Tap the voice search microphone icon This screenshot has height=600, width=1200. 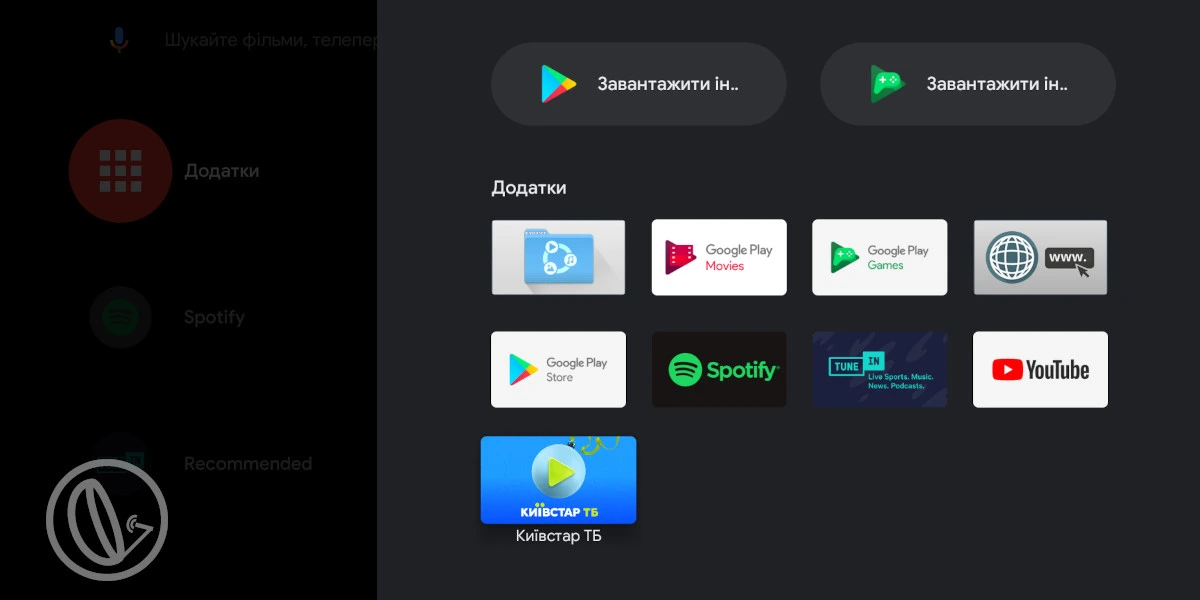tap(119, 40)
